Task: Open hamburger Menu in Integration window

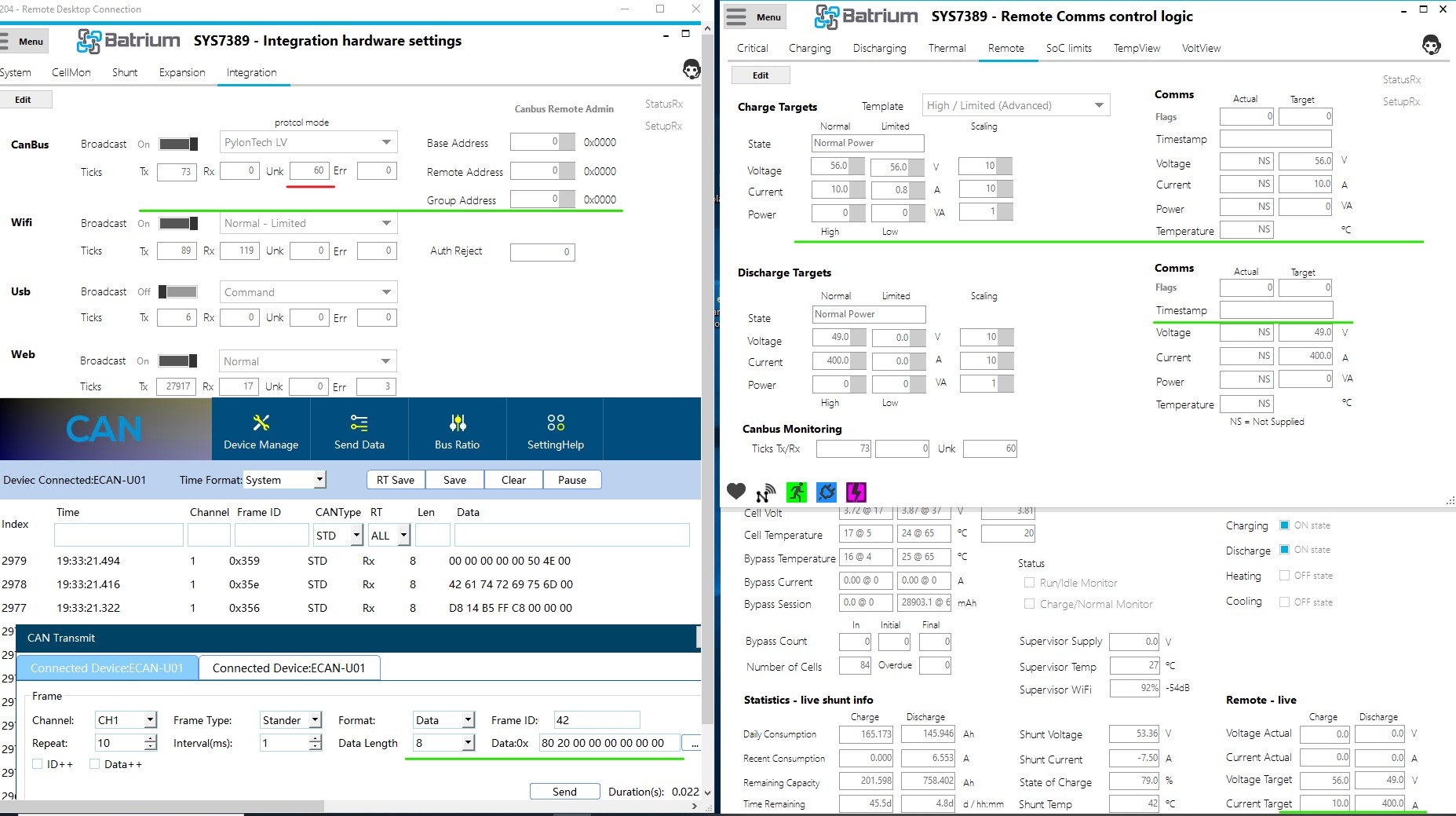Action: (x=23, y=41)
